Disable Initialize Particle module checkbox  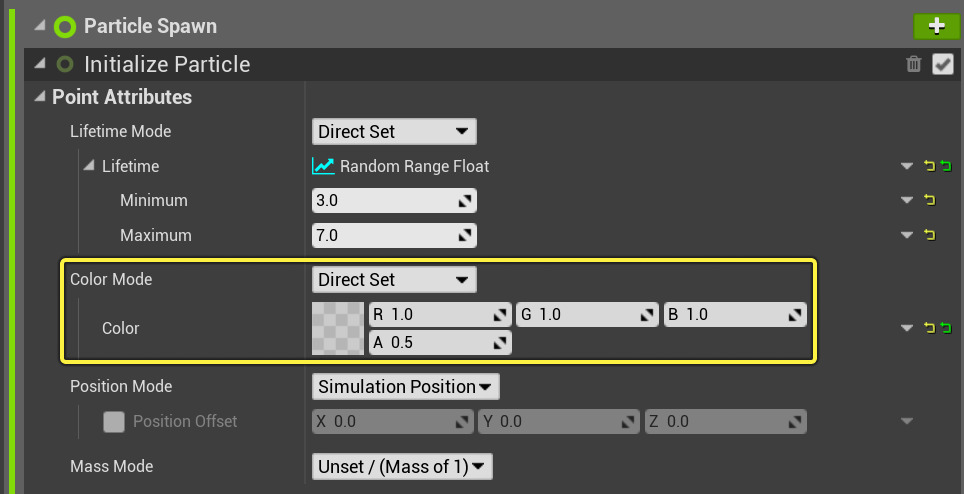[942, 65]
